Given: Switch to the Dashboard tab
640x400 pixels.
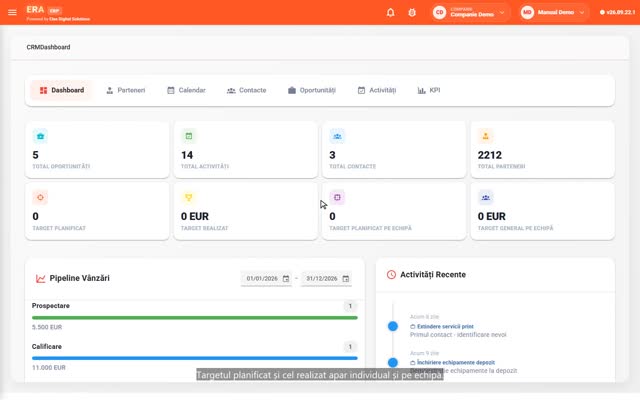Looking at the screenshot, I should (x=62, y=90).
